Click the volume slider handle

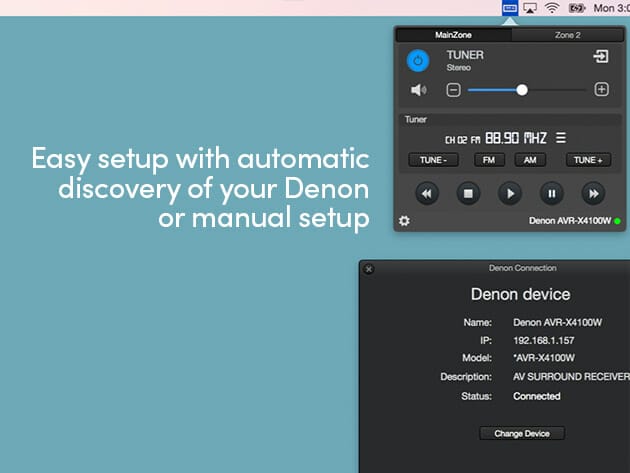tap(522, 90)
